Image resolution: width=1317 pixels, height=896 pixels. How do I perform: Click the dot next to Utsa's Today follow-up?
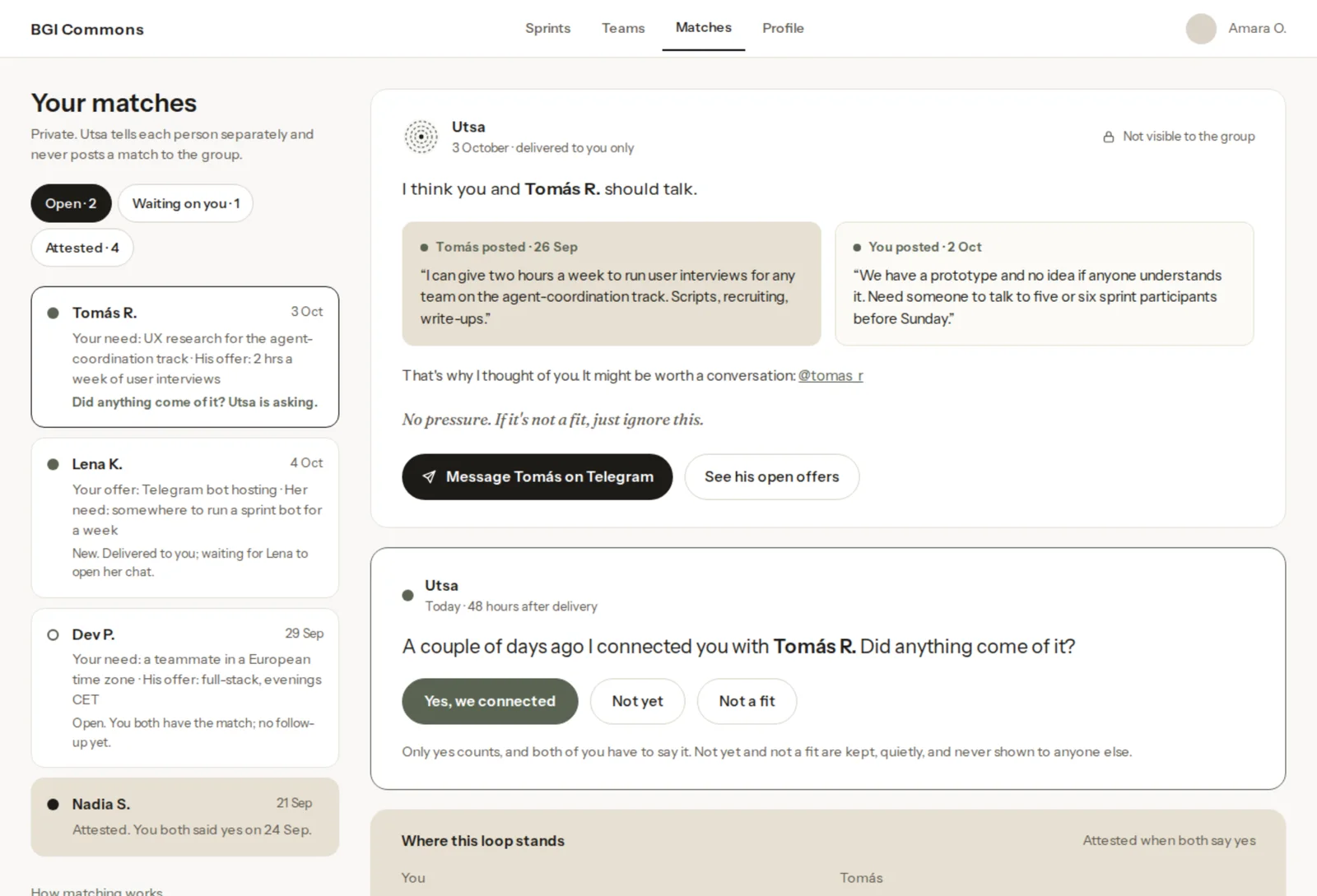(407, 596)
